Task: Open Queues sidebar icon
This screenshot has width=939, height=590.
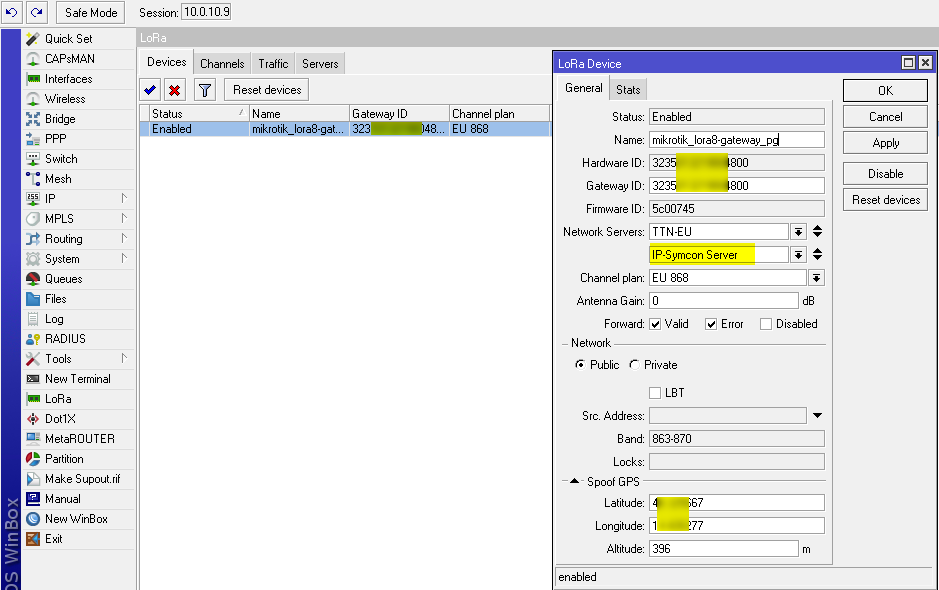Action: (x=33, y=279)
